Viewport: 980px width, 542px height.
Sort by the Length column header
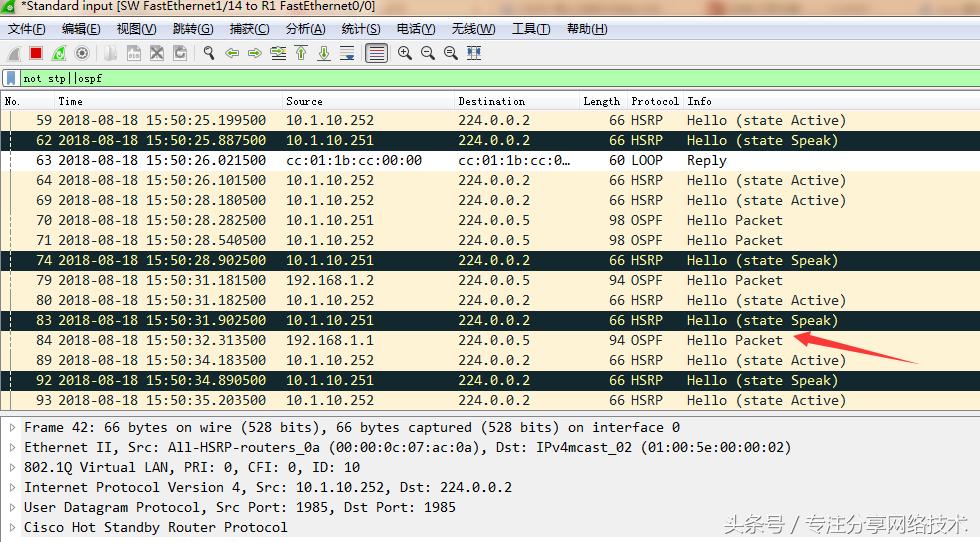[602, 101]
